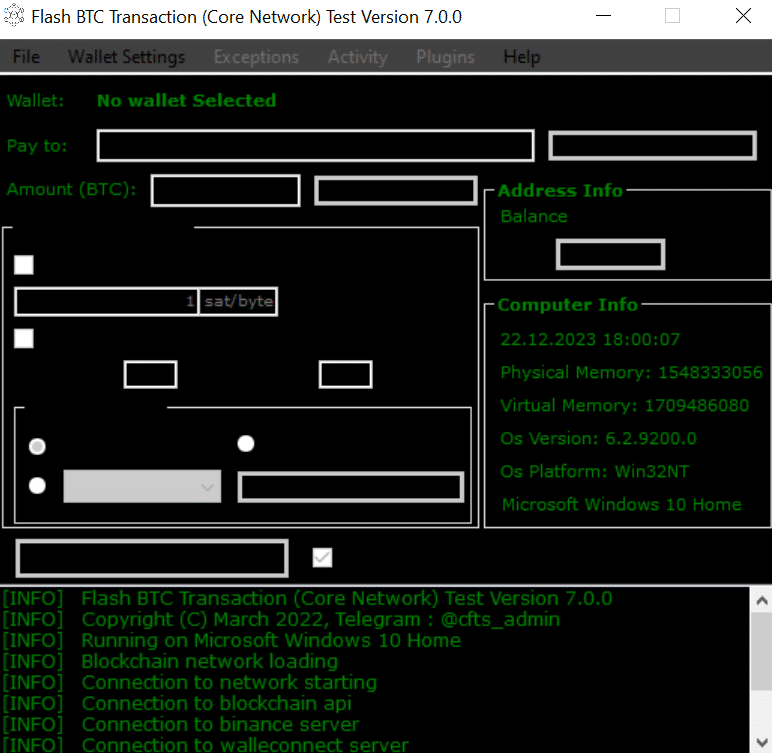Click the second field right of Amount (BTC)
This screenshot has height=753, width=772.
396,191
